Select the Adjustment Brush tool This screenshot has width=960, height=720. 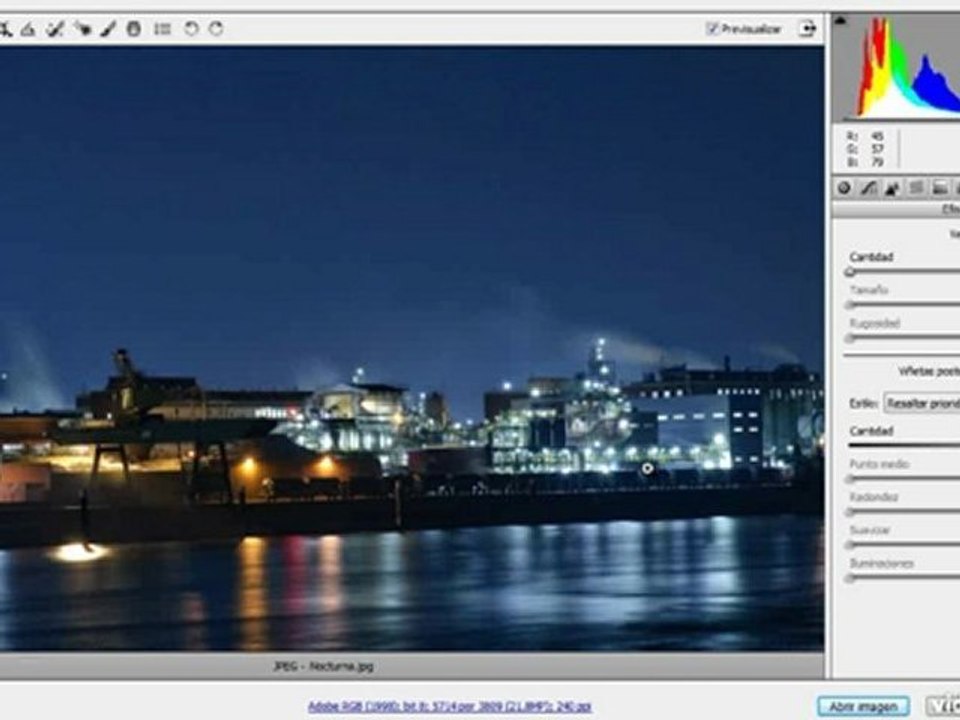[x=108, y=29]
